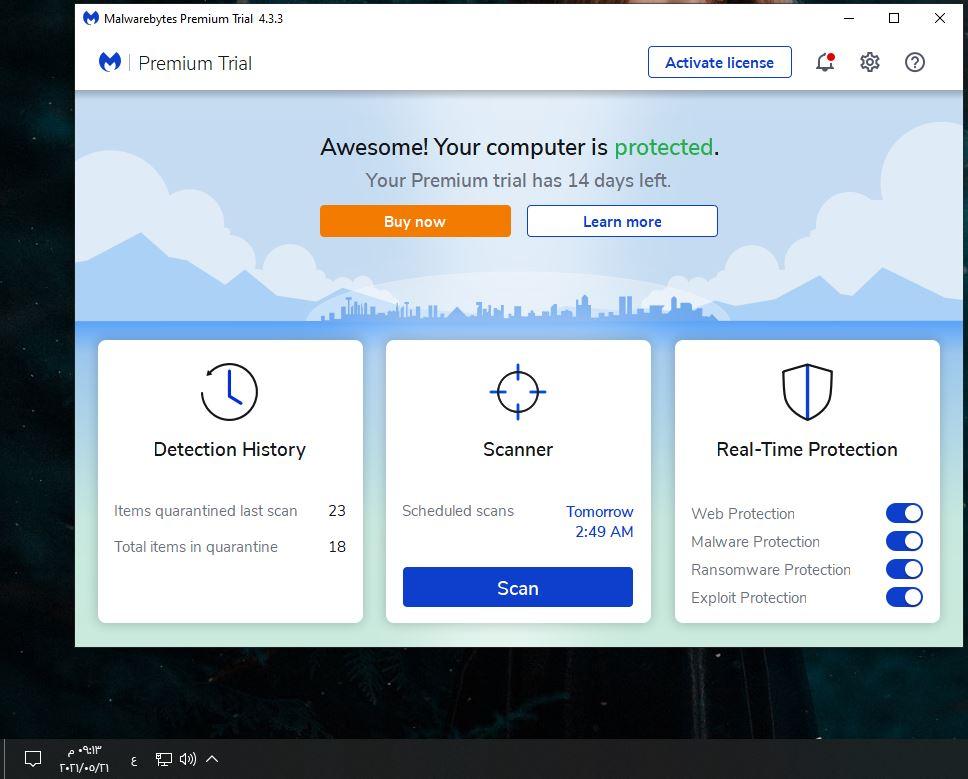The height and width of the screenshot is (779, 968).
Task: Turn off Malware Protection switch
Action: click(x=904, y=541)
